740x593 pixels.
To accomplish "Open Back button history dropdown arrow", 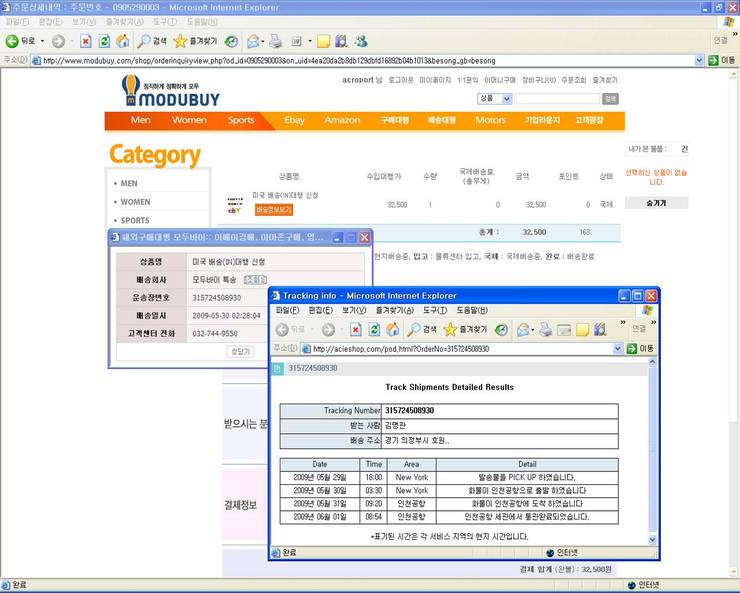I will click(x=42, y=42).
